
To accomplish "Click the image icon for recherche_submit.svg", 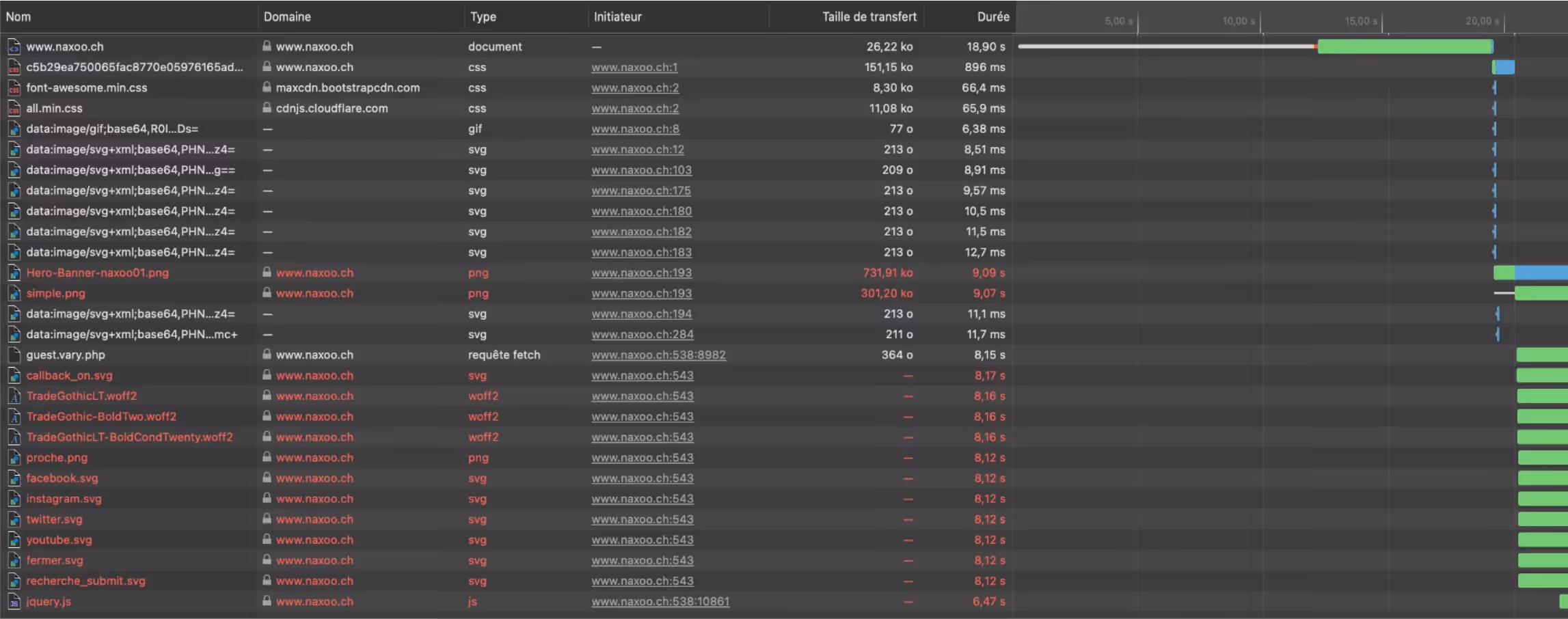I will 14,581.
